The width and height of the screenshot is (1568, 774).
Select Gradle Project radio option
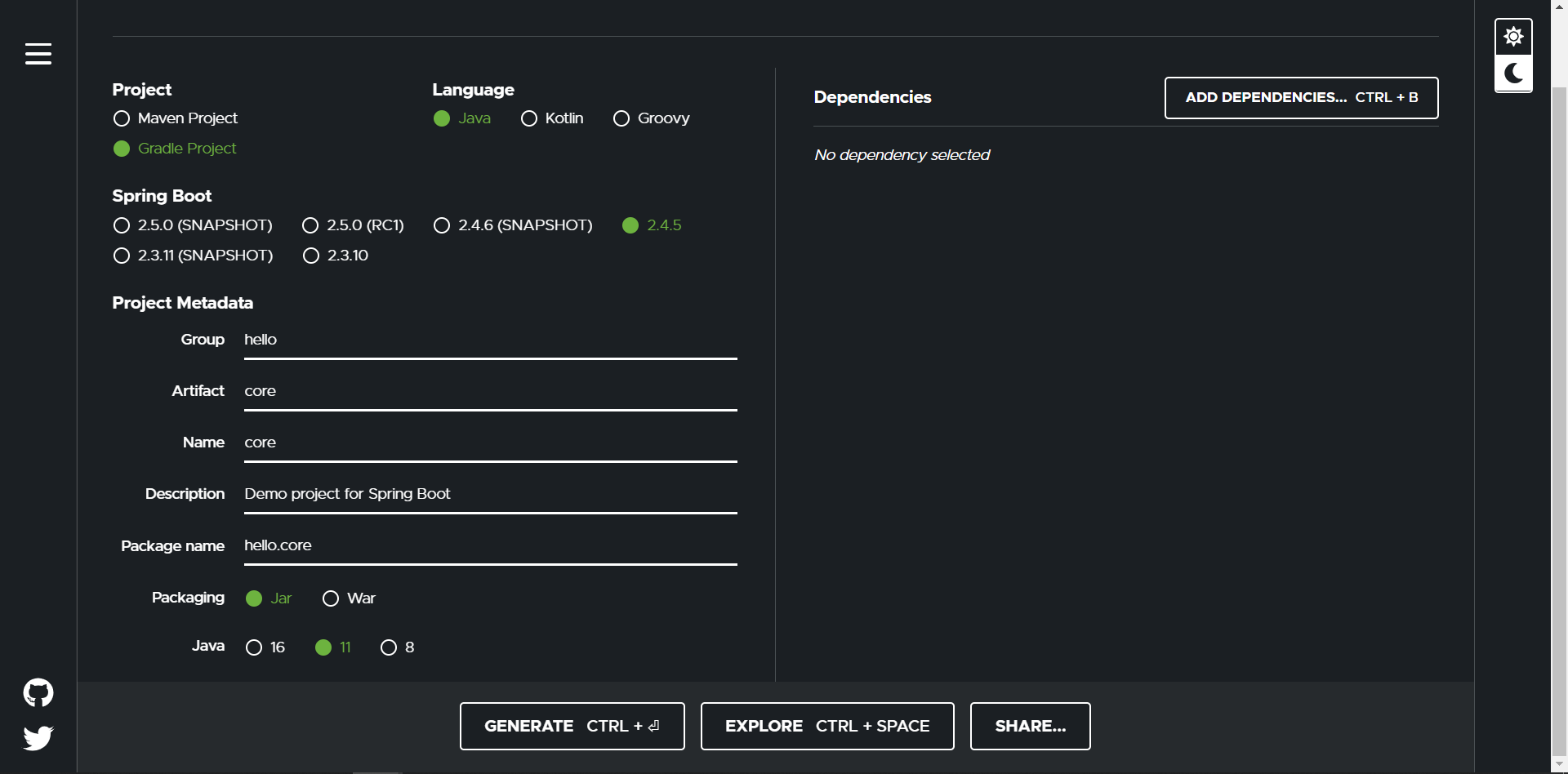click(x=176, y=149)
